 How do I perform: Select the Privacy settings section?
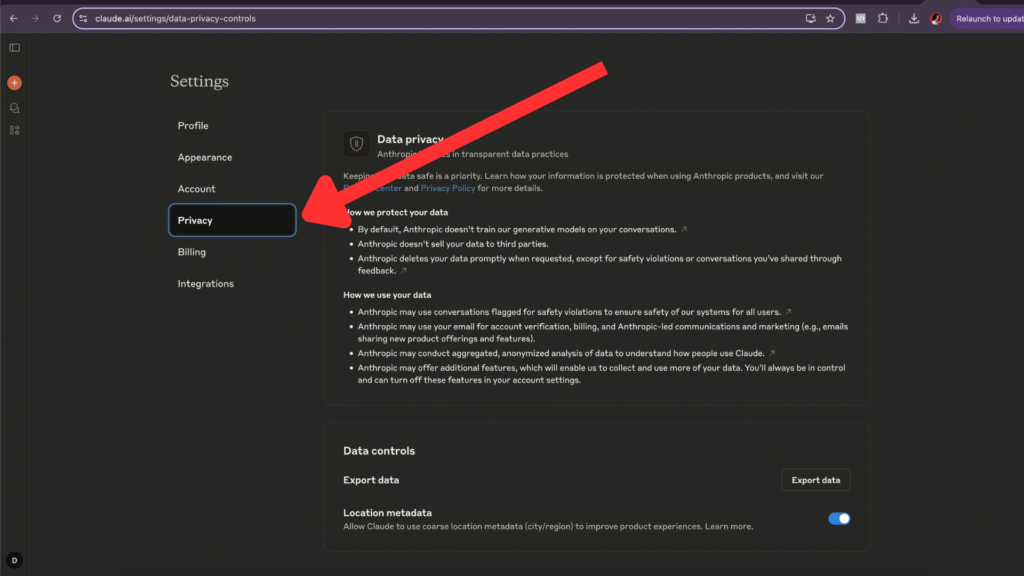click(232, 220)
